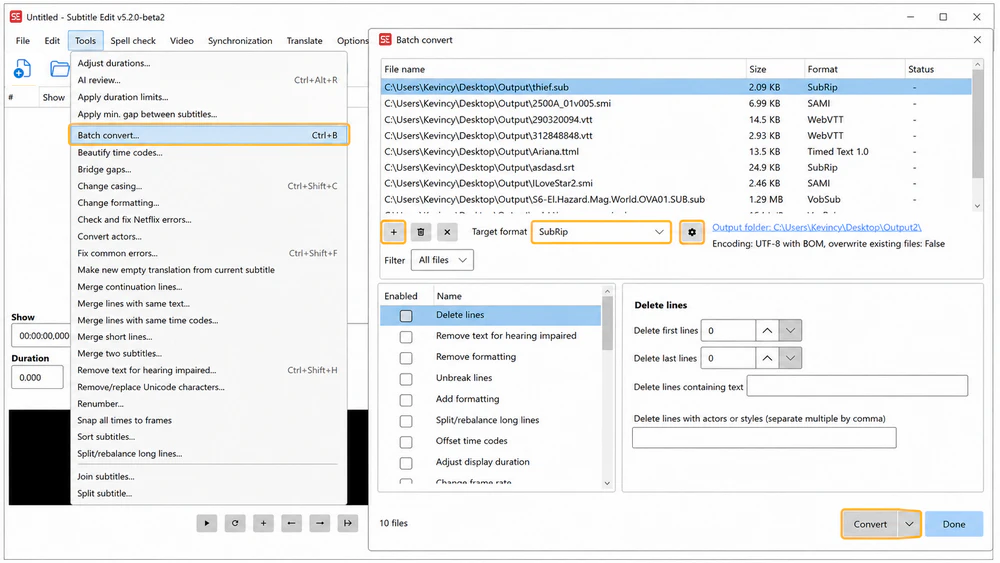
Task: Open output settings gear icon
Action: (692, 232)
